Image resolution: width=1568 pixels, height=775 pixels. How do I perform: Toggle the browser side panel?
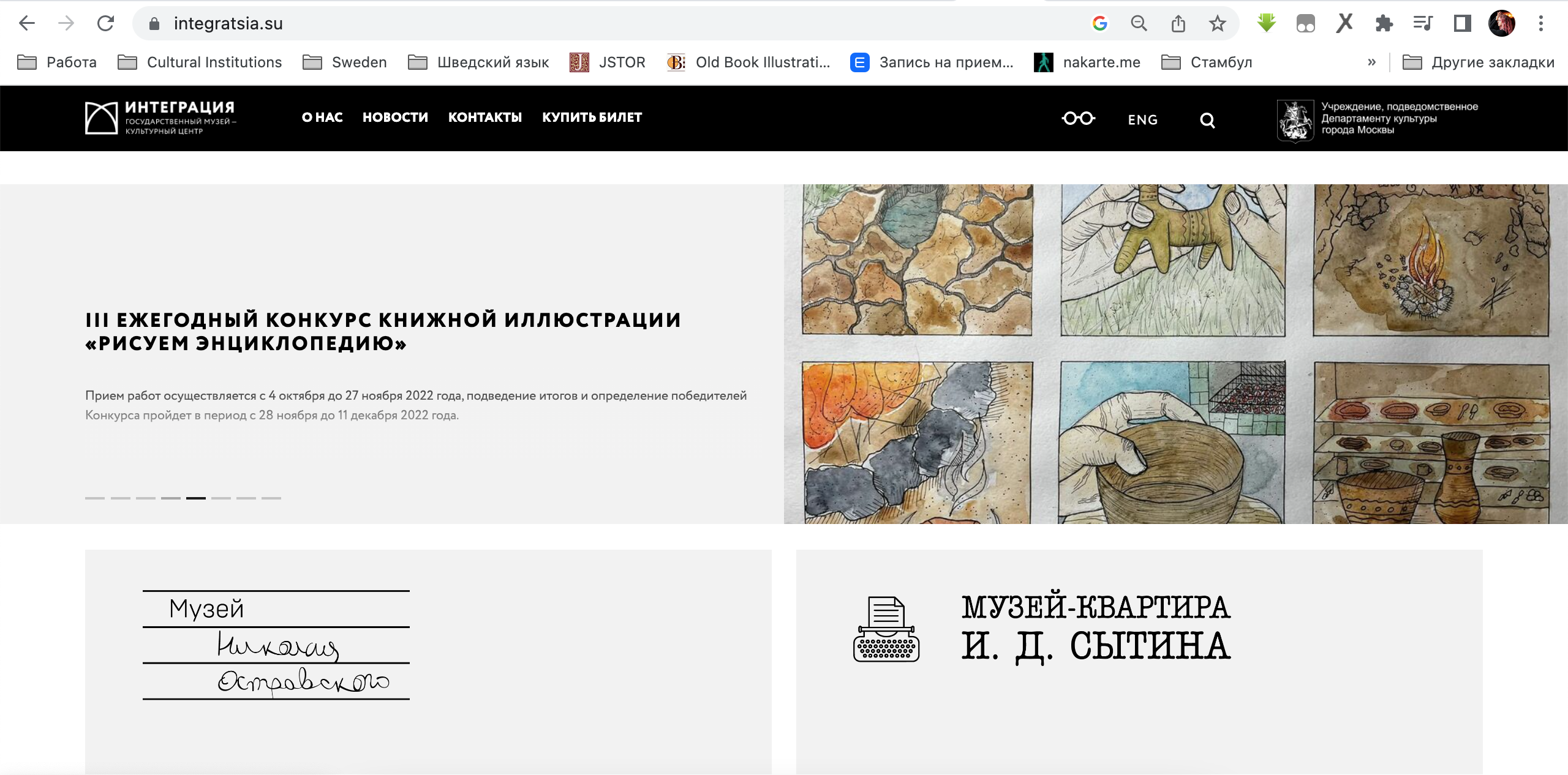1462,24
